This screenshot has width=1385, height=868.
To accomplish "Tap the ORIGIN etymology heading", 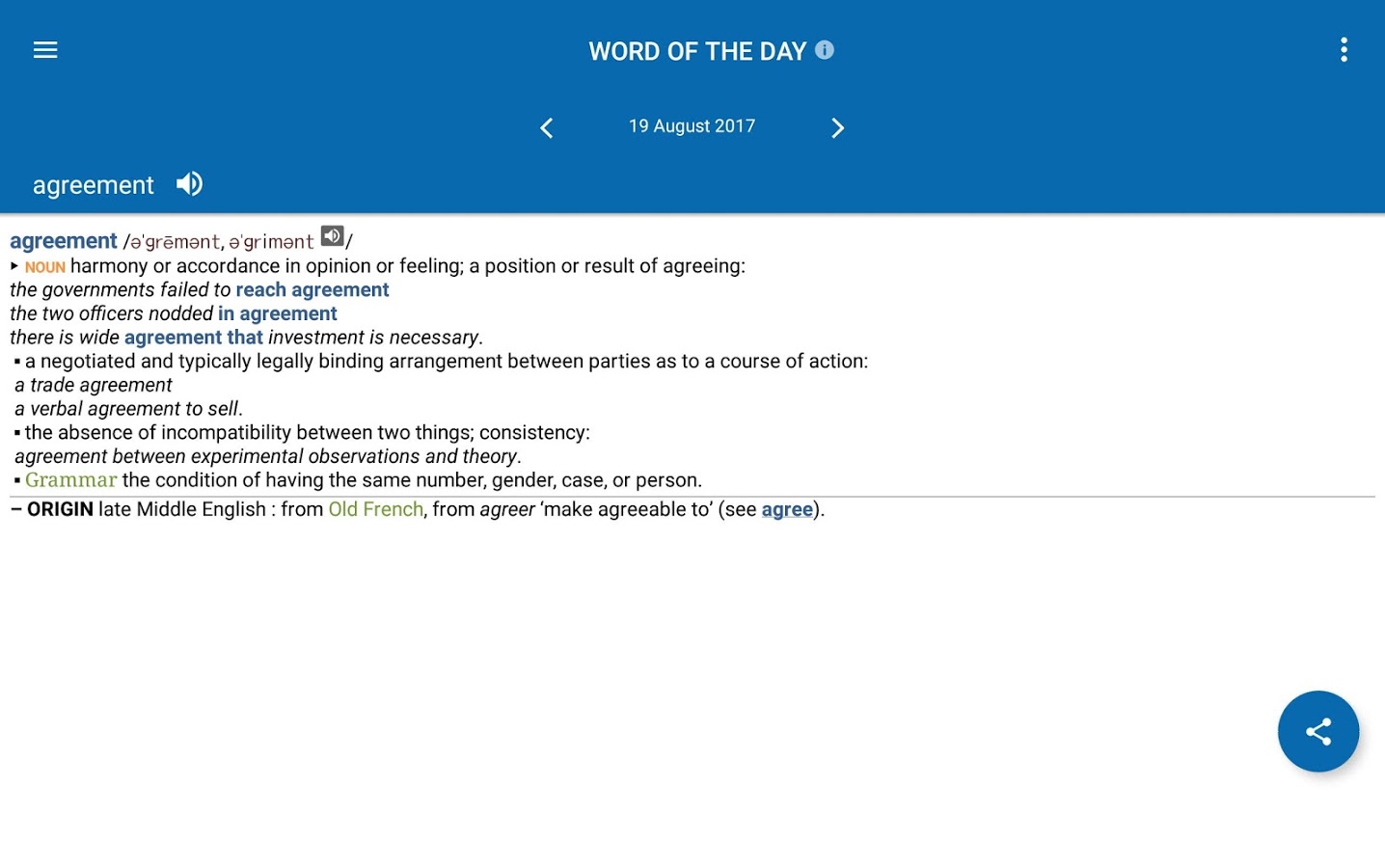I will (60, 509).
